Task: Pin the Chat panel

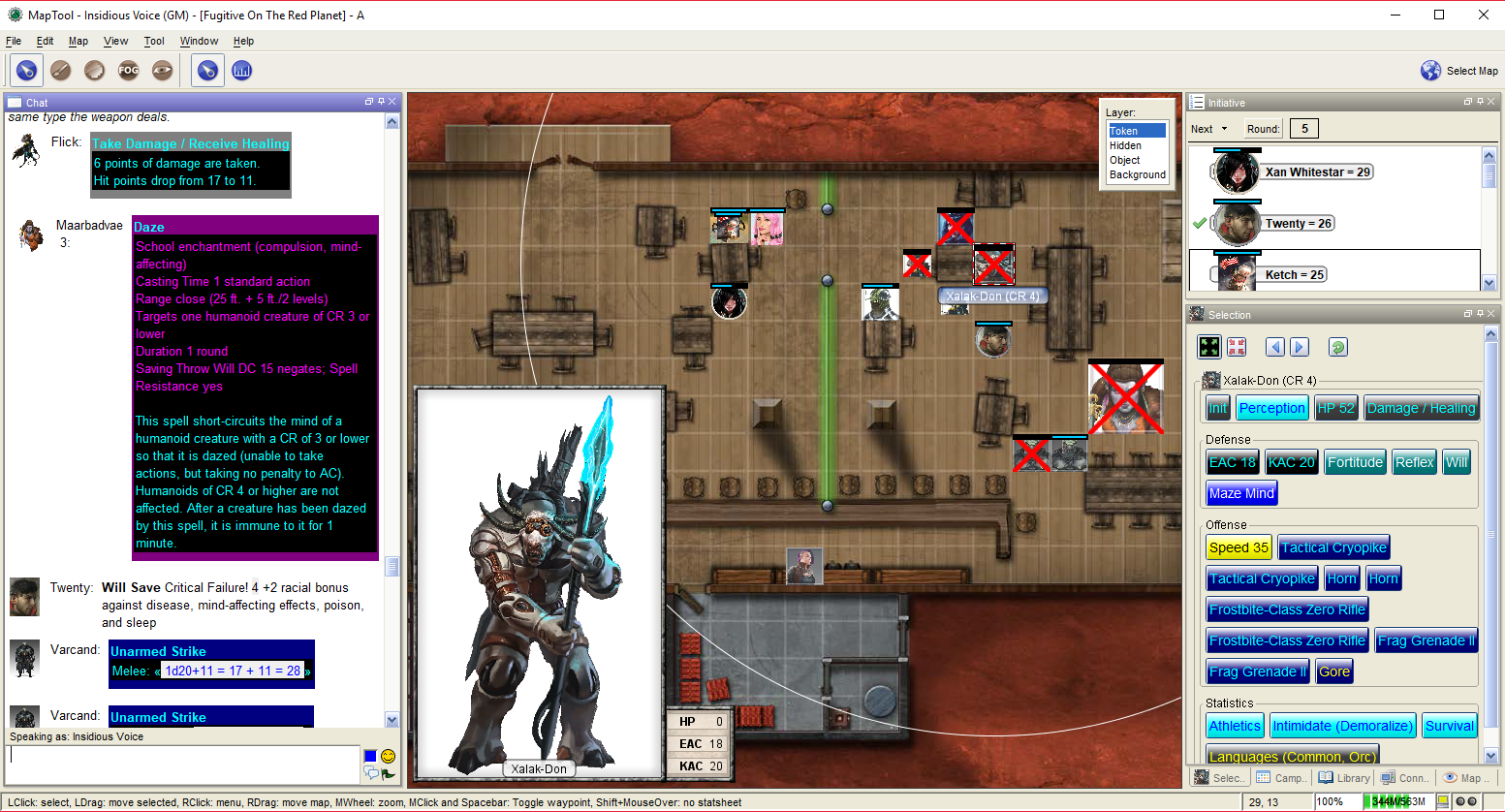Action: [381, 102]
